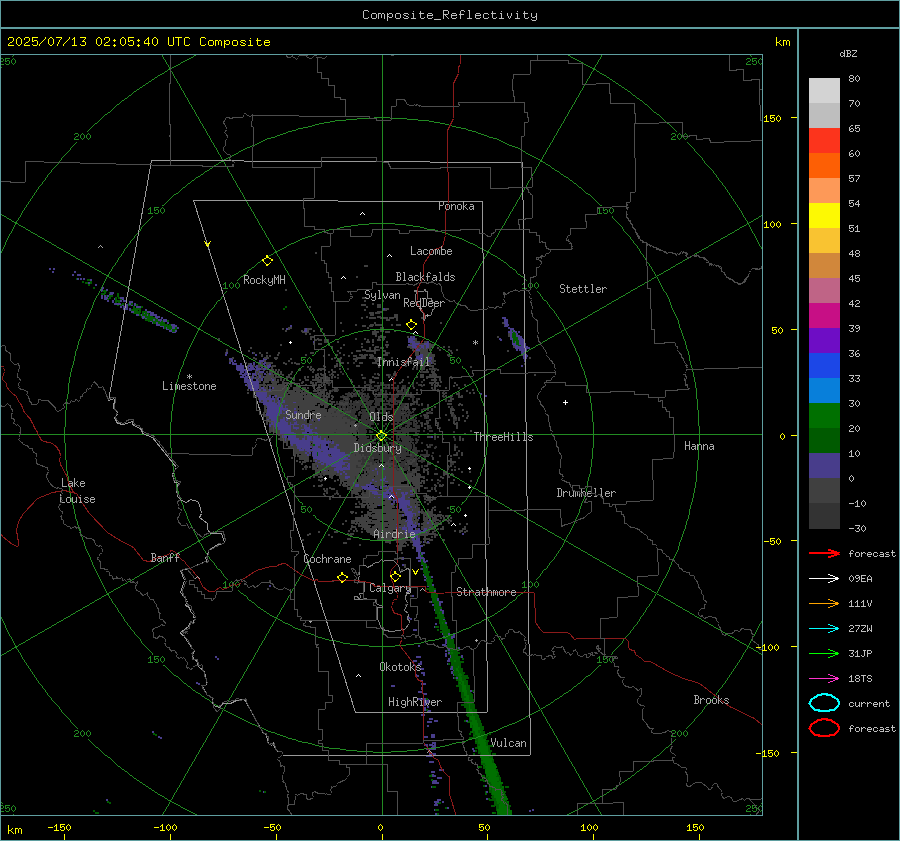900x841 pixels.
Task: Click the RockyMH label
Action: click(264, 280)
